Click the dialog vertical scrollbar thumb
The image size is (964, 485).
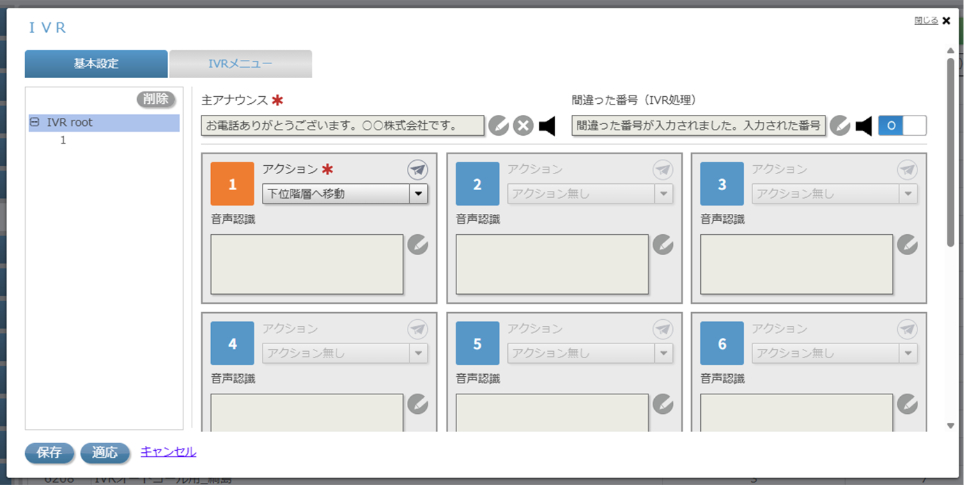click(x=950, y=152)
